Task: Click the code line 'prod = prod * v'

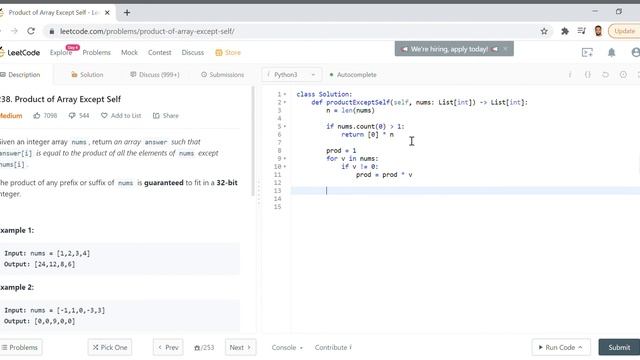Action: pyautogui.click(x=384, y=175)
